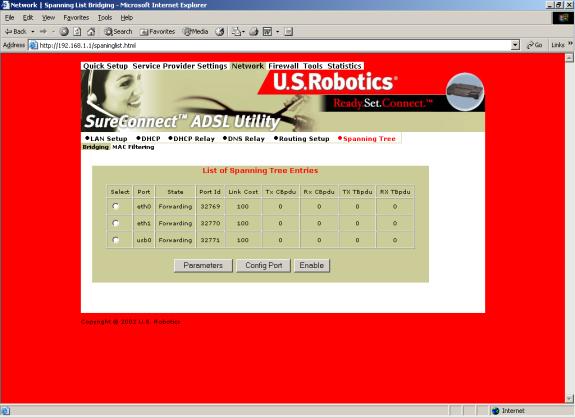Click the Refresh page icon
Screen dimensions: 575x418
tap(77, 32)
